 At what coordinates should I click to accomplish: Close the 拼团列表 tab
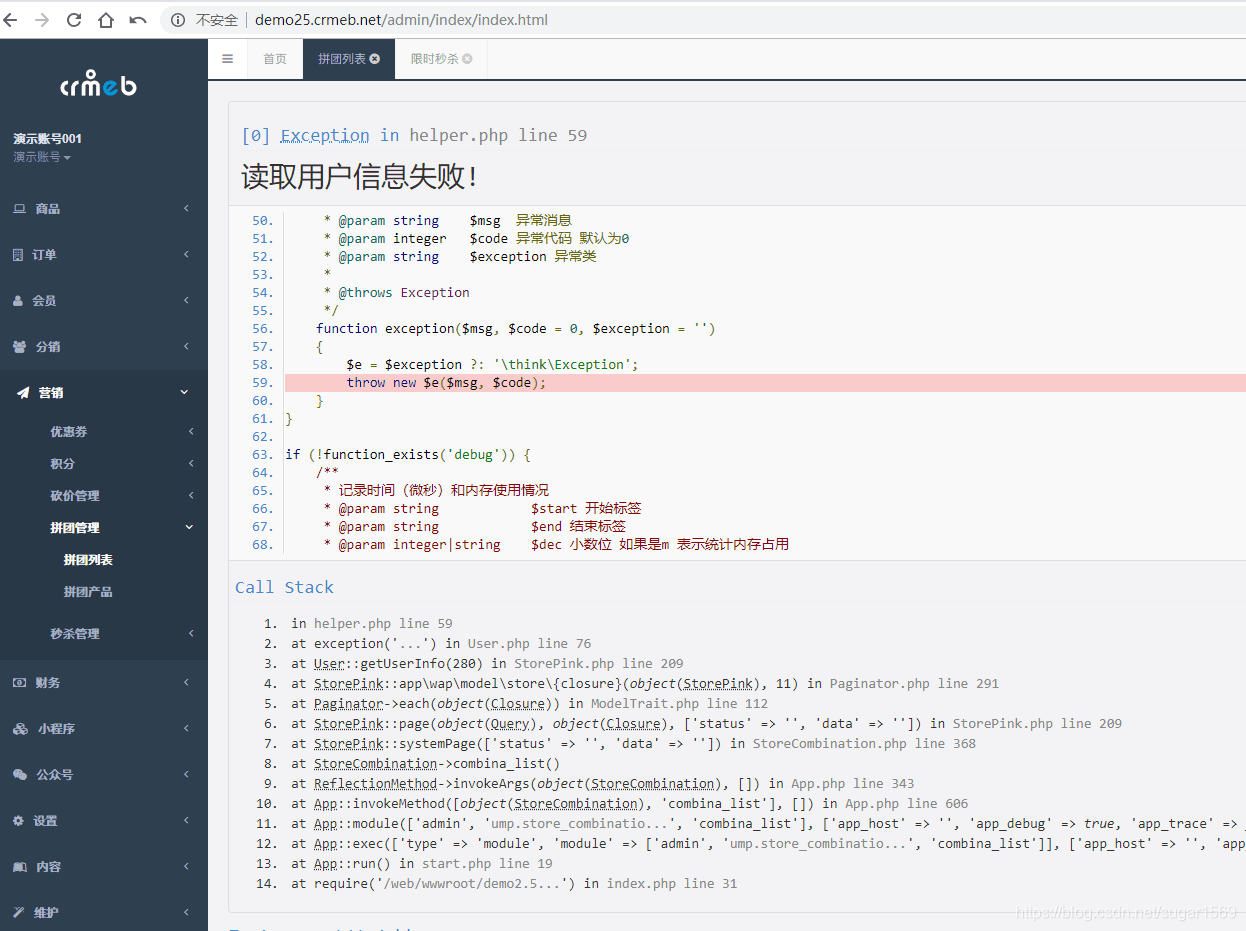(x=375, y=59)
